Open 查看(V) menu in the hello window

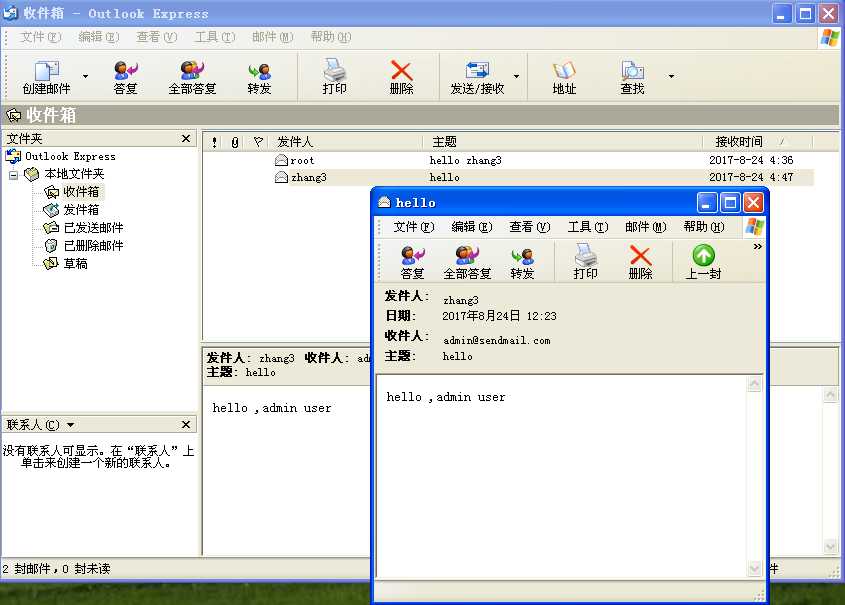[530, 227]
